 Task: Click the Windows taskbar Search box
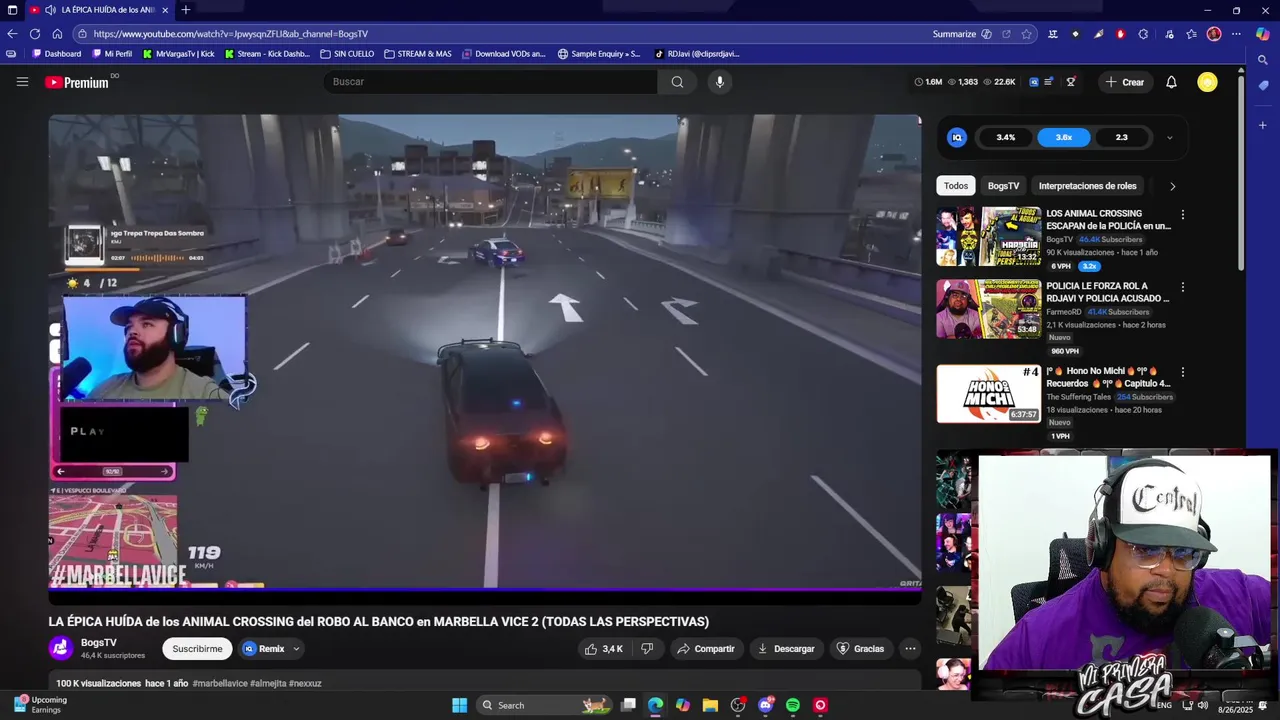tap(542, 705)
